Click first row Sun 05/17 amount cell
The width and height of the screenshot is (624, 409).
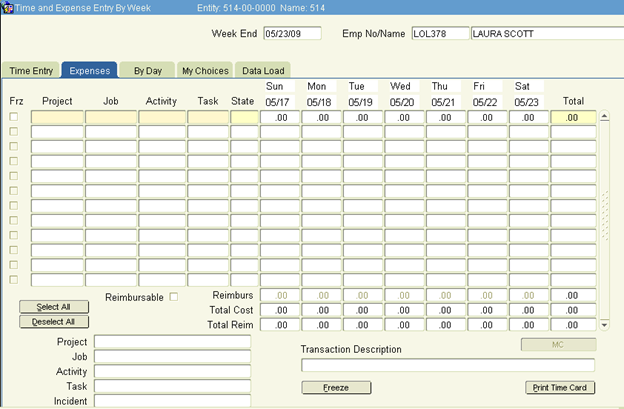pos(280,117)
